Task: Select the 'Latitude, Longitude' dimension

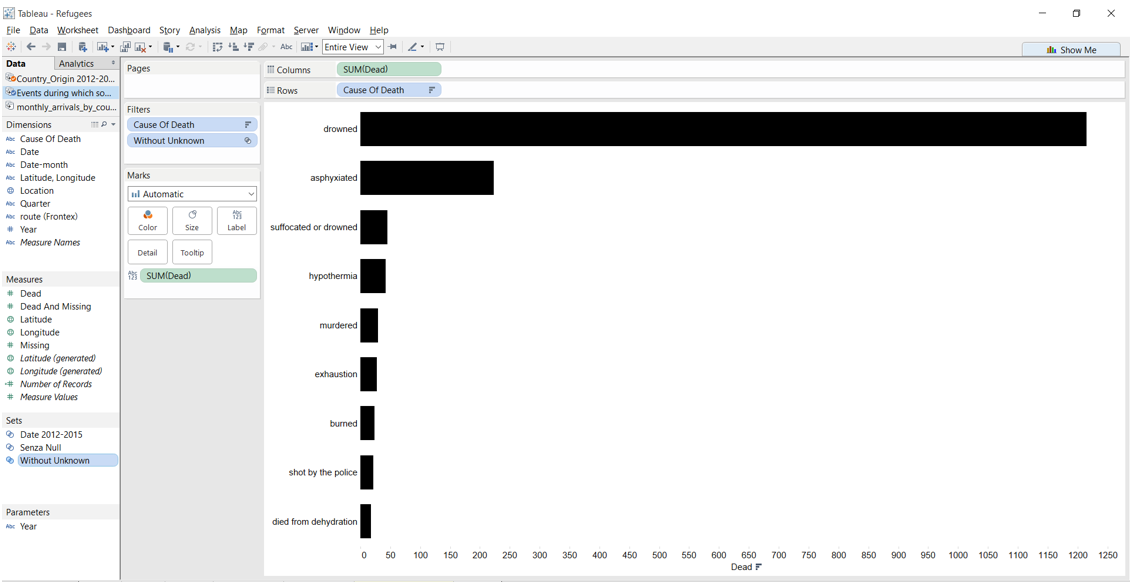Action: coord(58,178)
